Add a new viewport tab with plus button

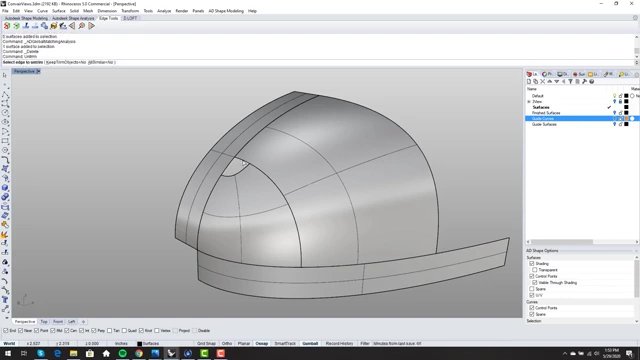click(x=83, y=322)
